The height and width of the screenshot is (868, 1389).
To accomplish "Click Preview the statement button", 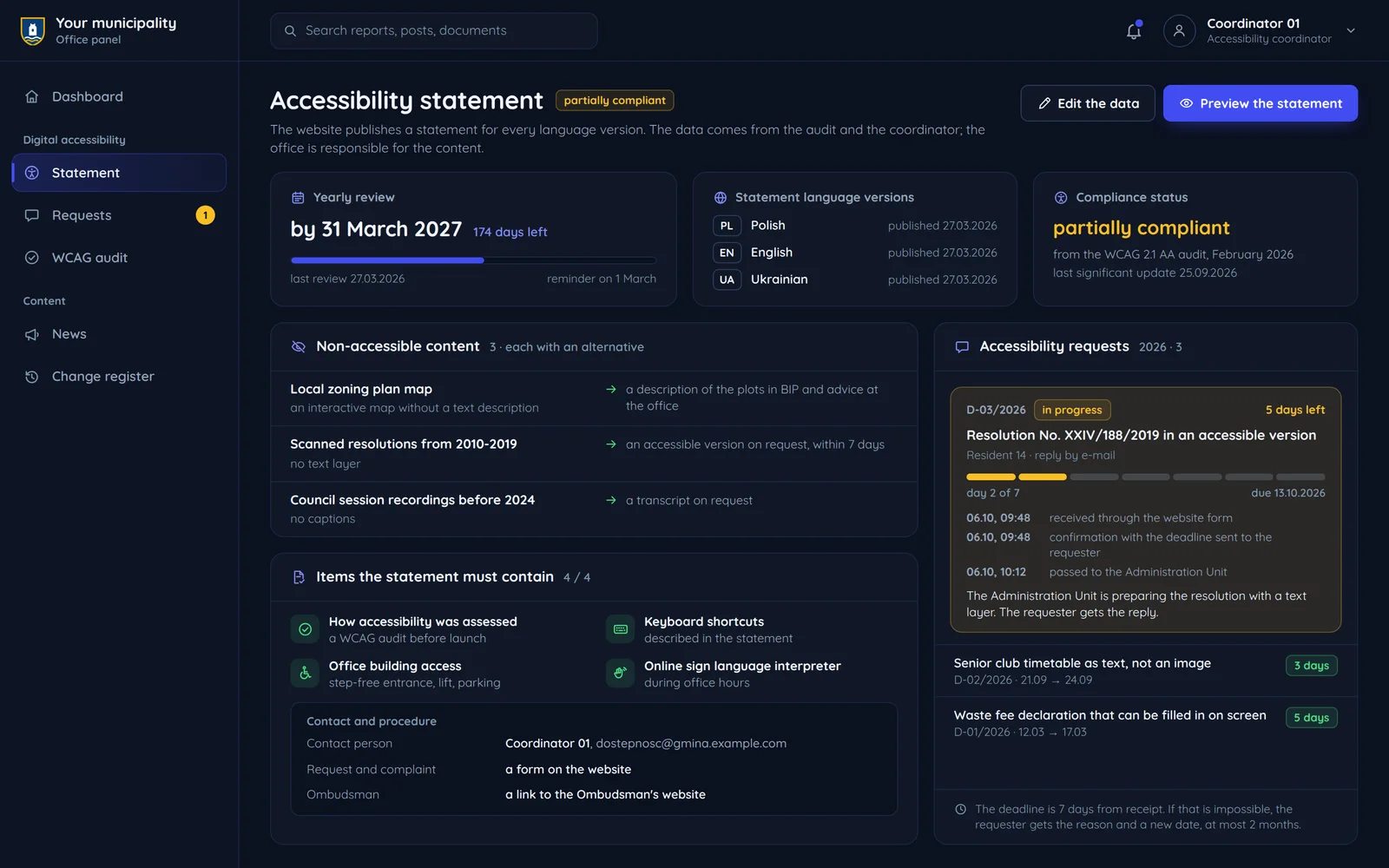I will 1261,103.
